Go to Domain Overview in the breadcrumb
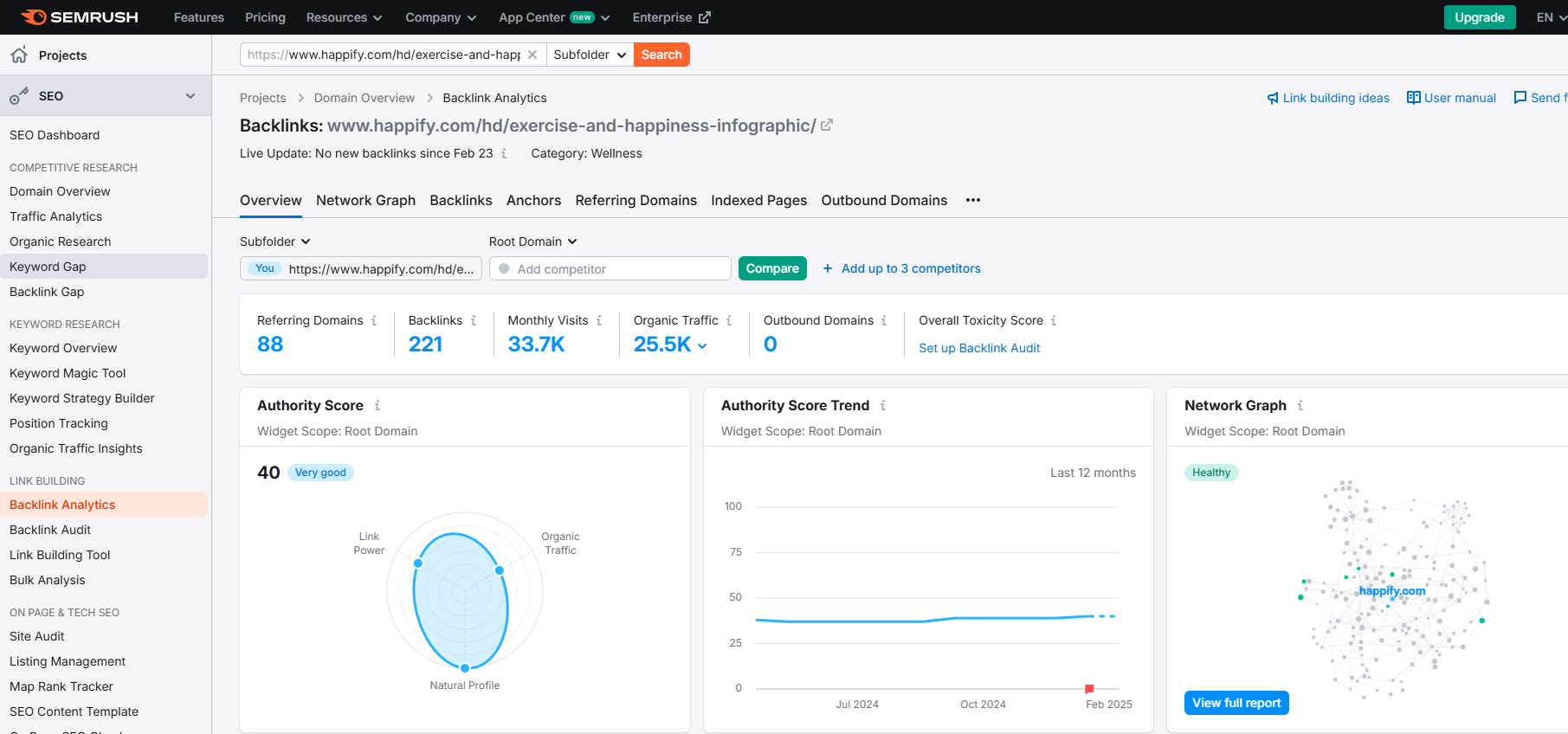The height and width of the screenshot is (734, 1568). 365,98
